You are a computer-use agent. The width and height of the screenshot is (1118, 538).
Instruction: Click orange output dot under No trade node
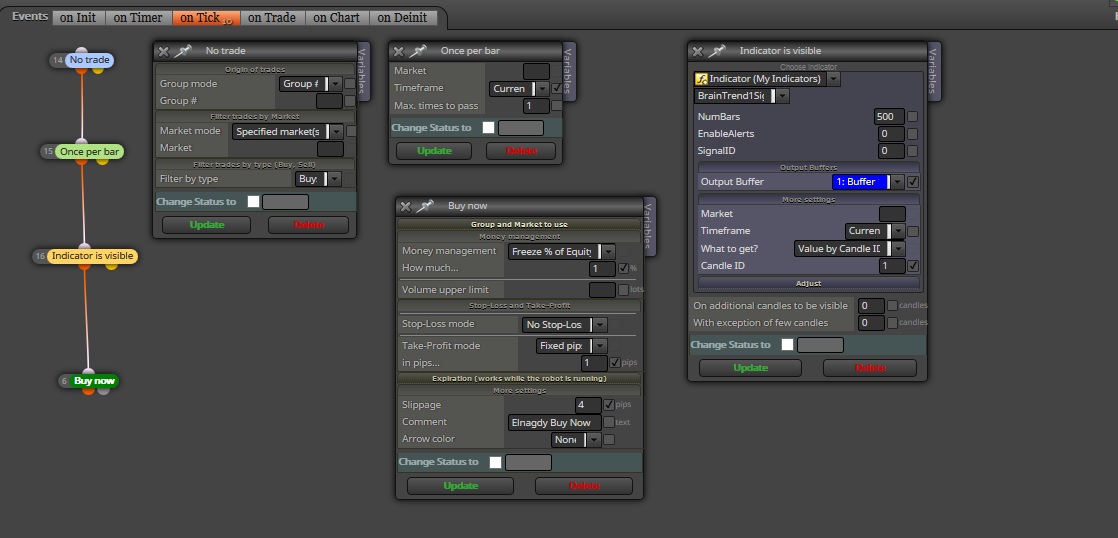(81, 70)
